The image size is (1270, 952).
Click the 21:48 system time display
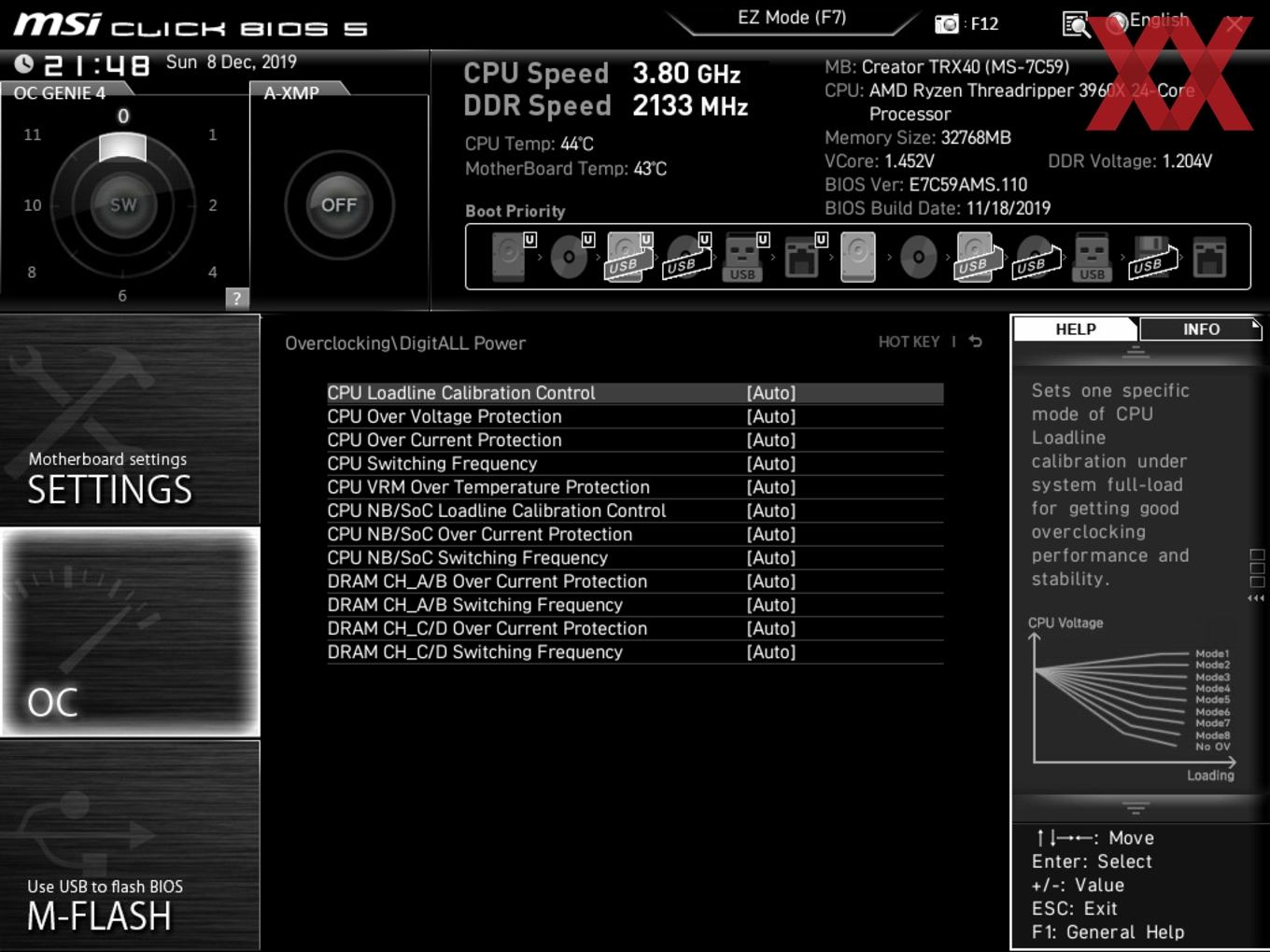click(x=97, y=64)
